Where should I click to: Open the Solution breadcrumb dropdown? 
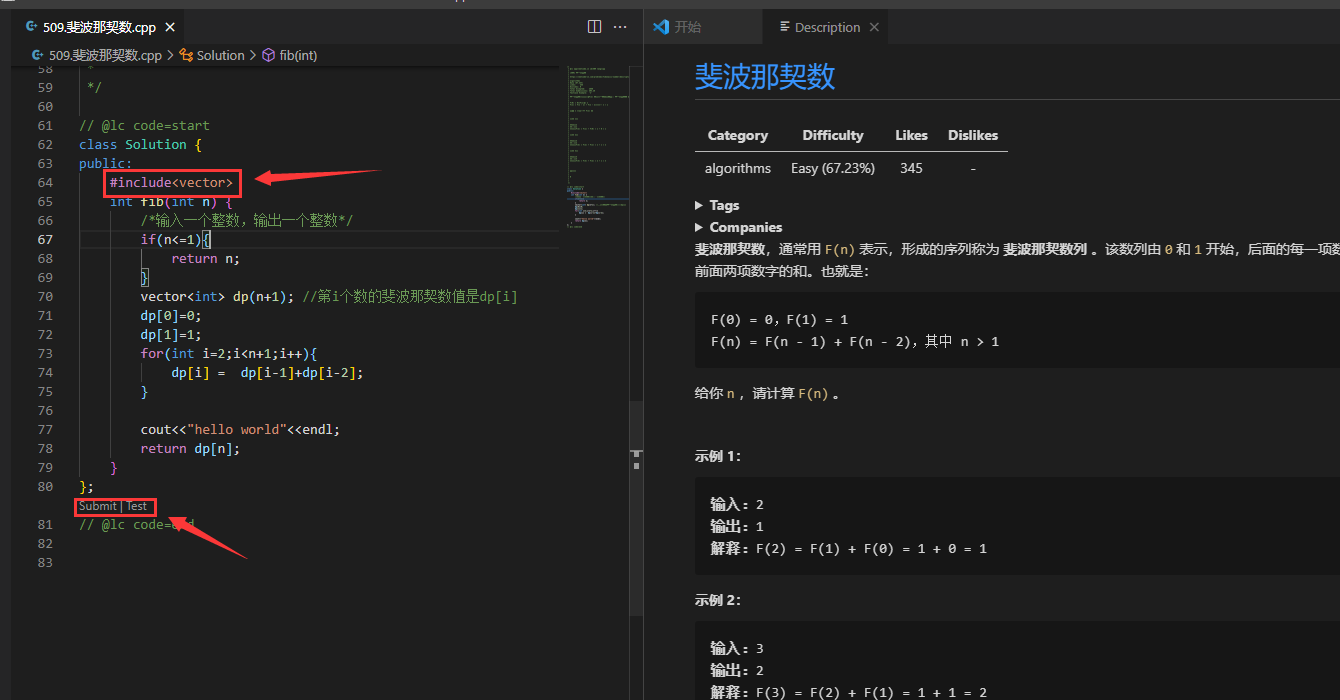(x=220, y=56)
